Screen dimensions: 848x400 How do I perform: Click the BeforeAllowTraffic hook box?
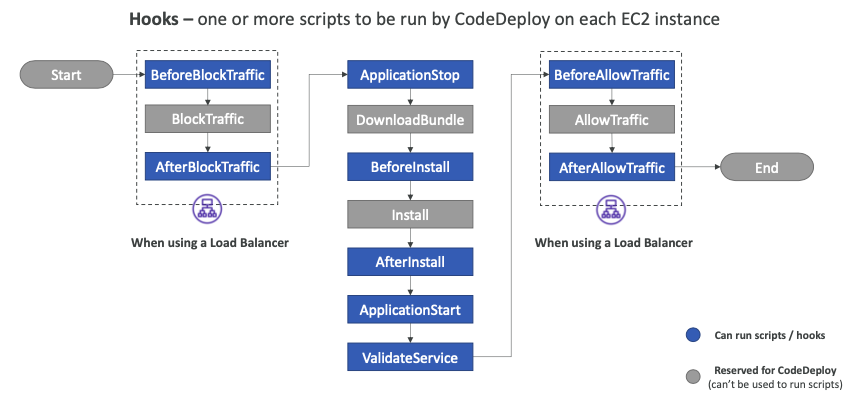coord(612,75)
